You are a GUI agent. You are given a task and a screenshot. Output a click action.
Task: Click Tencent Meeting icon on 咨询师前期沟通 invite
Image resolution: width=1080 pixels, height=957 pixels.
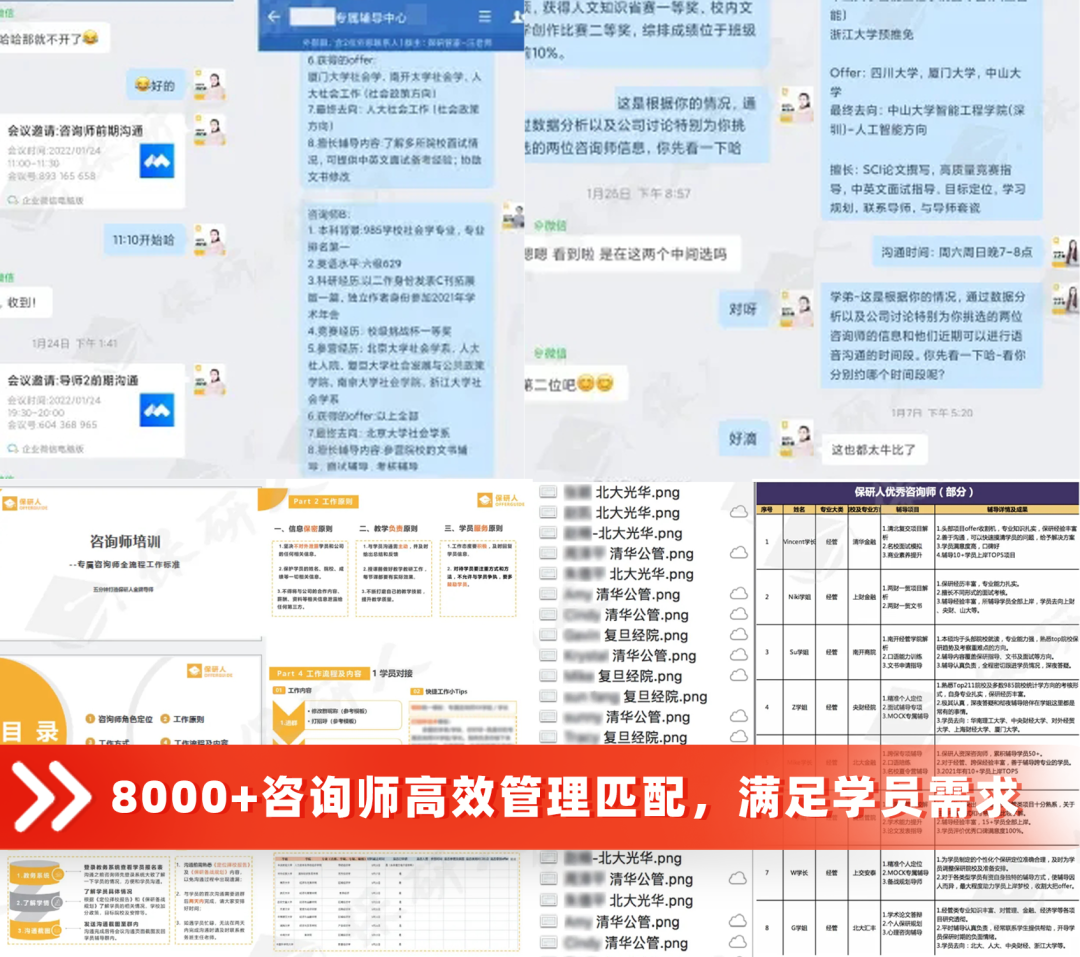point(157,161)
